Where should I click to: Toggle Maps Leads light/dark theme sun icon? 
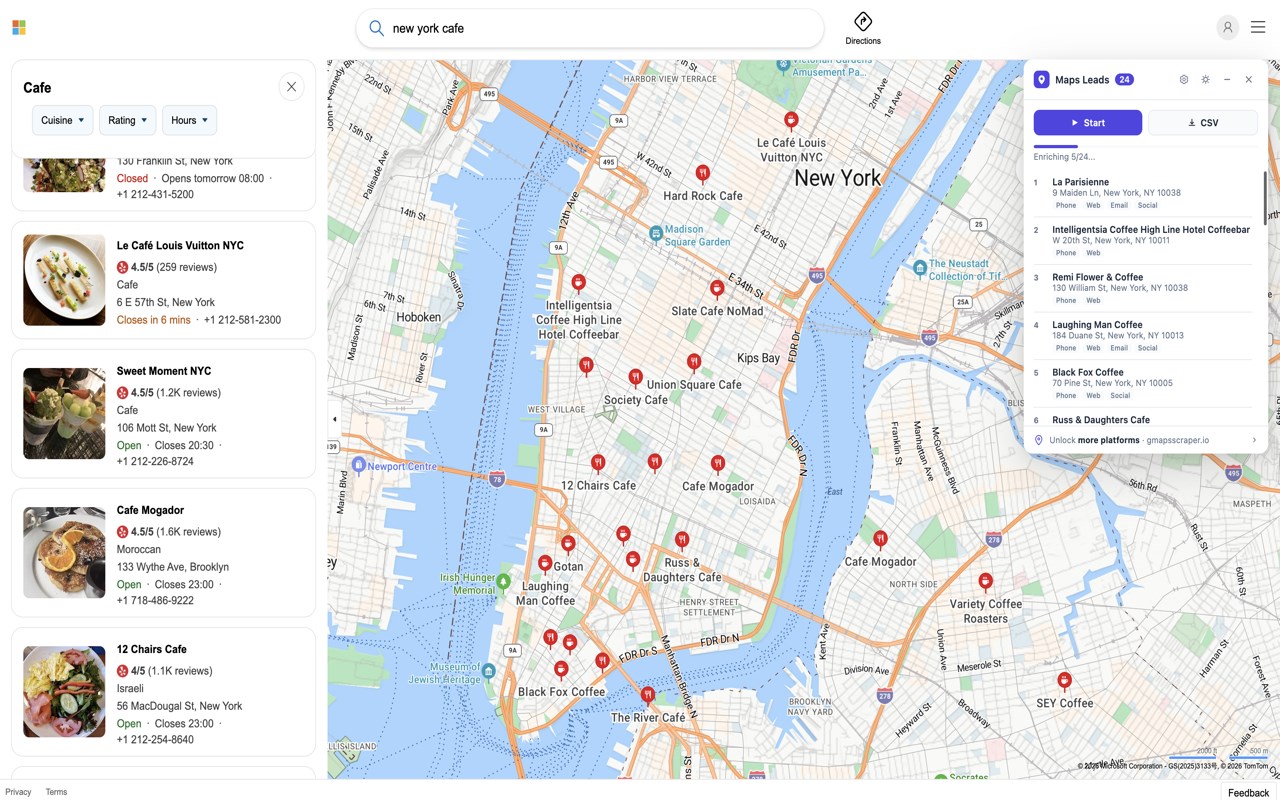pyautogui.click(x=1206, y=80)
